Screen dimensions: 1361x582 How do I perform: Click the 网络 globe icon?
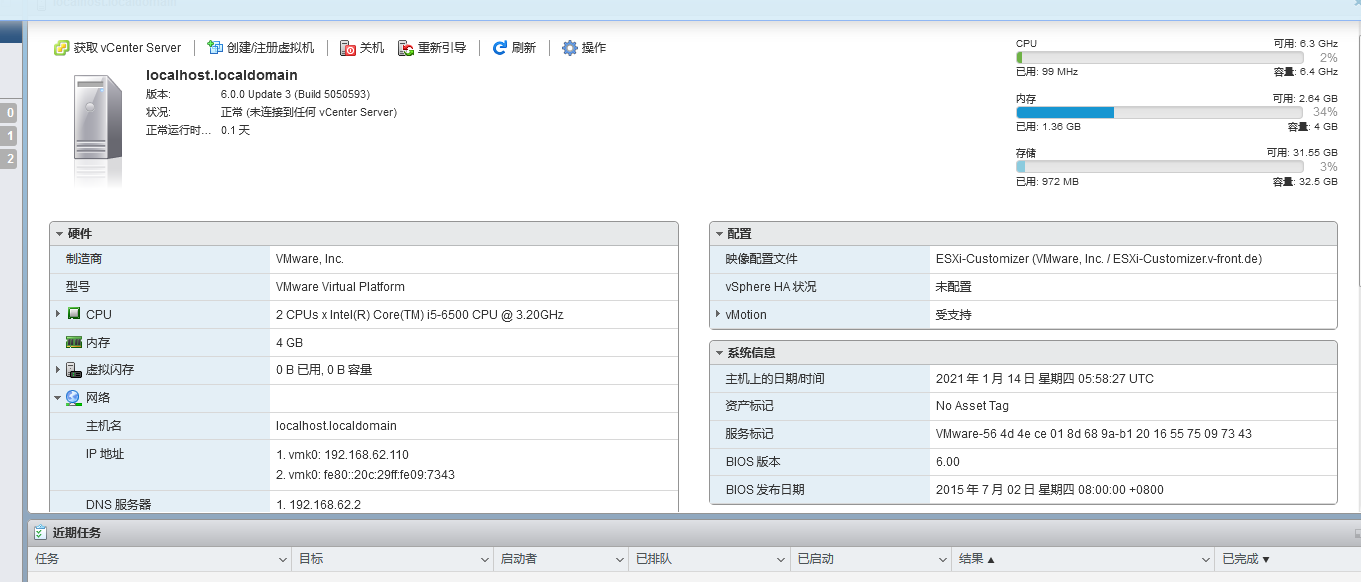click(x=74, y=398)
